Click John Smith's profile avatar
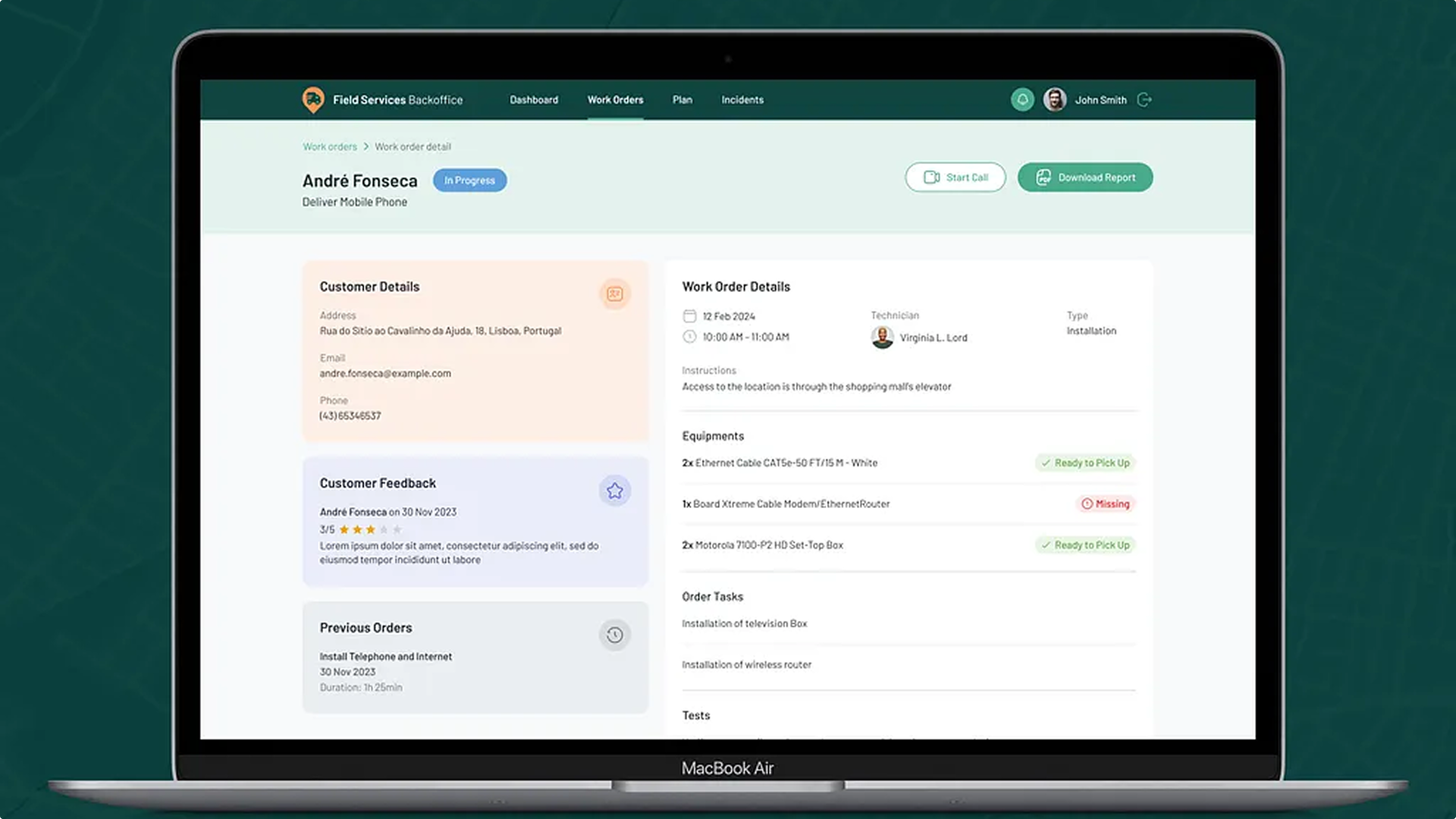Screen dimensions: 1456x819 pyautogui.click(x=1055, y=99)
